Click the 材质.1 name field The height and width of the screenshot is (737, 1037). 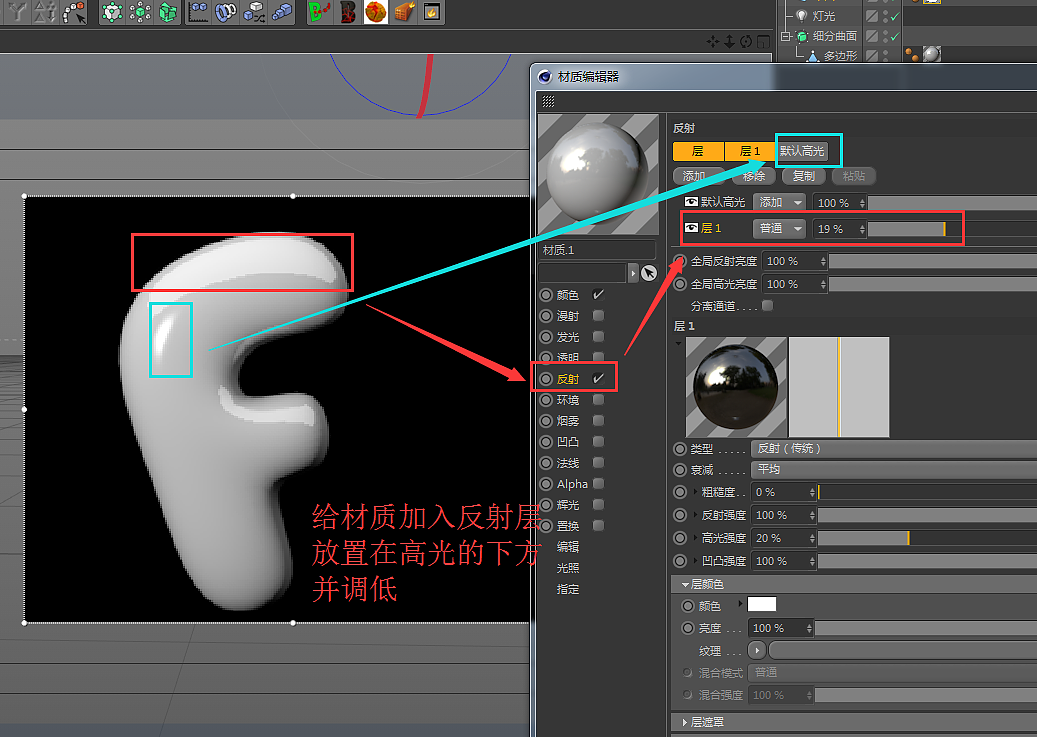597,250
